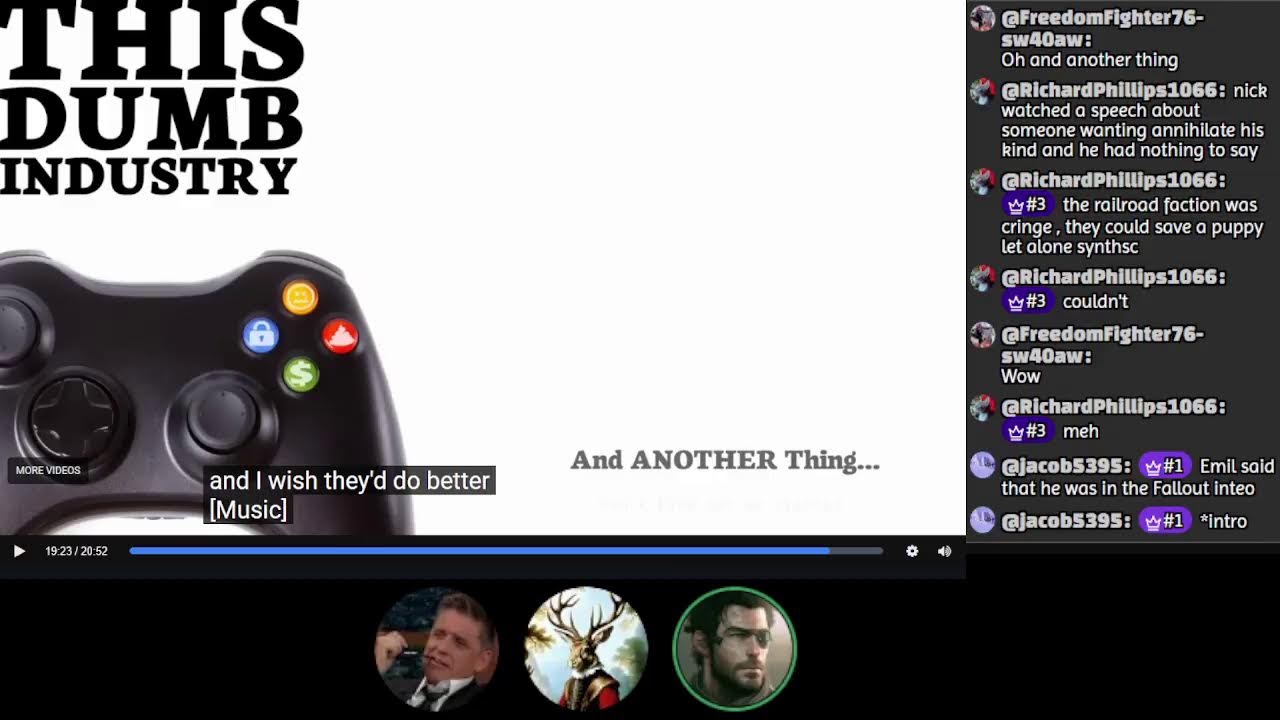1280x720 pixels.
Task: Click chat text "let alone synthsc"
Action: (1070, 247)
